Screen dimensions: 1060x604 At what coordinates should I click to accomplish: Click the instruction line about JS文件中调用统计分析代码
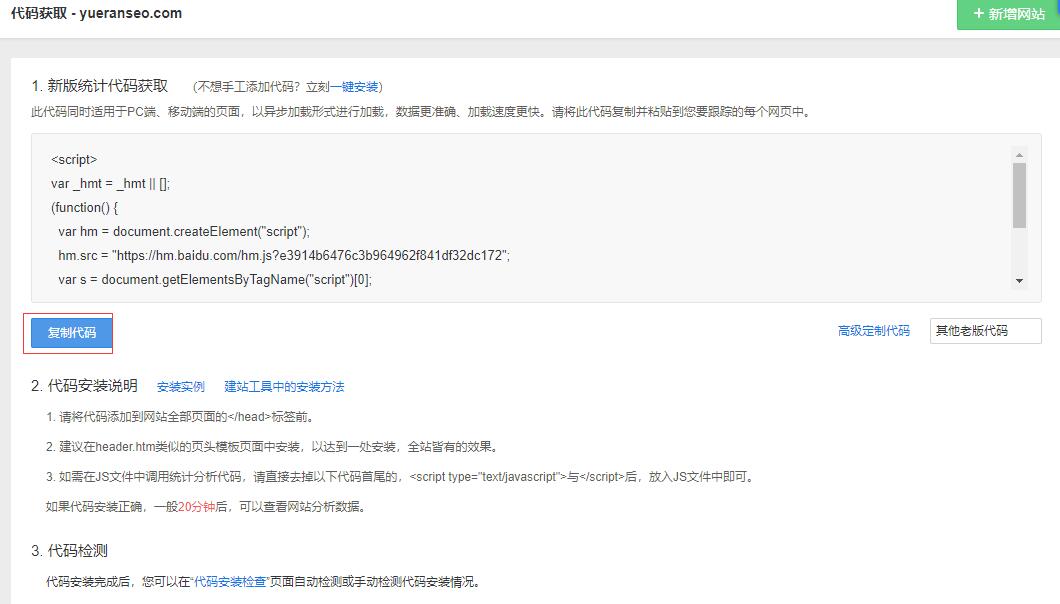coord(402,477)
